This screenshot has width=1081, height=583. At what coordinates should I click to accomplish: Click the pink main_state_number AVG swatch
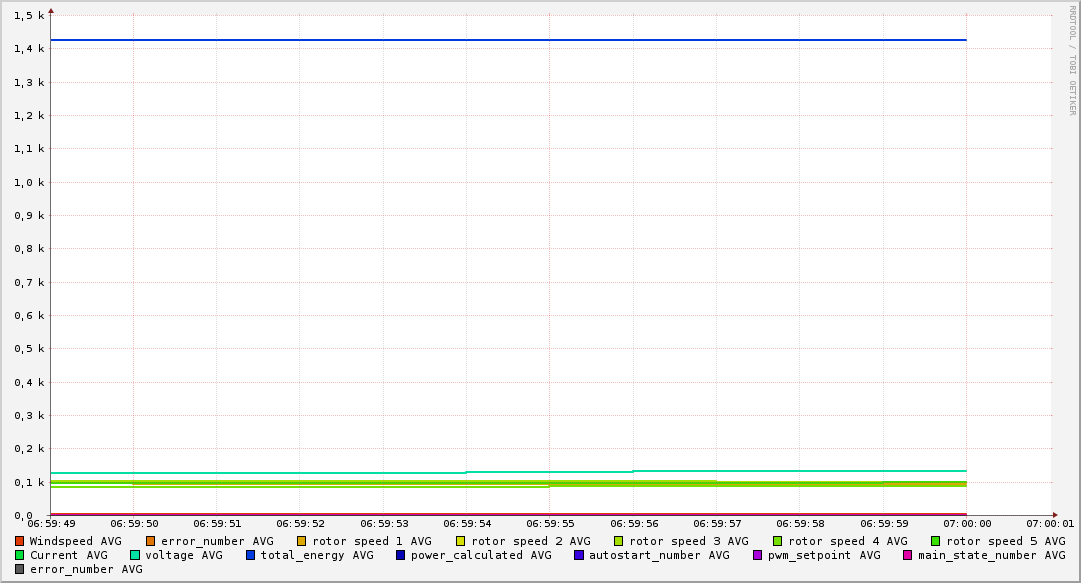[908, 555]
